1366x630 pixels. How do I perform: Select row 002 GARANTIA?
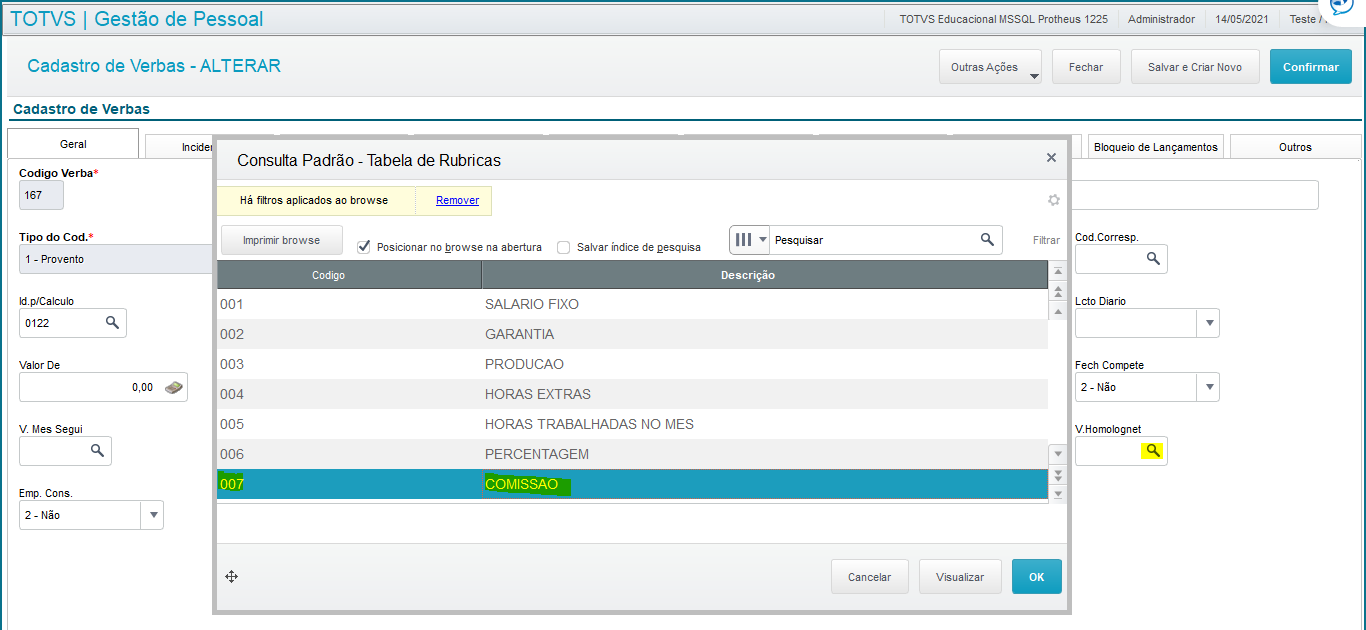(x=632, y=334)
